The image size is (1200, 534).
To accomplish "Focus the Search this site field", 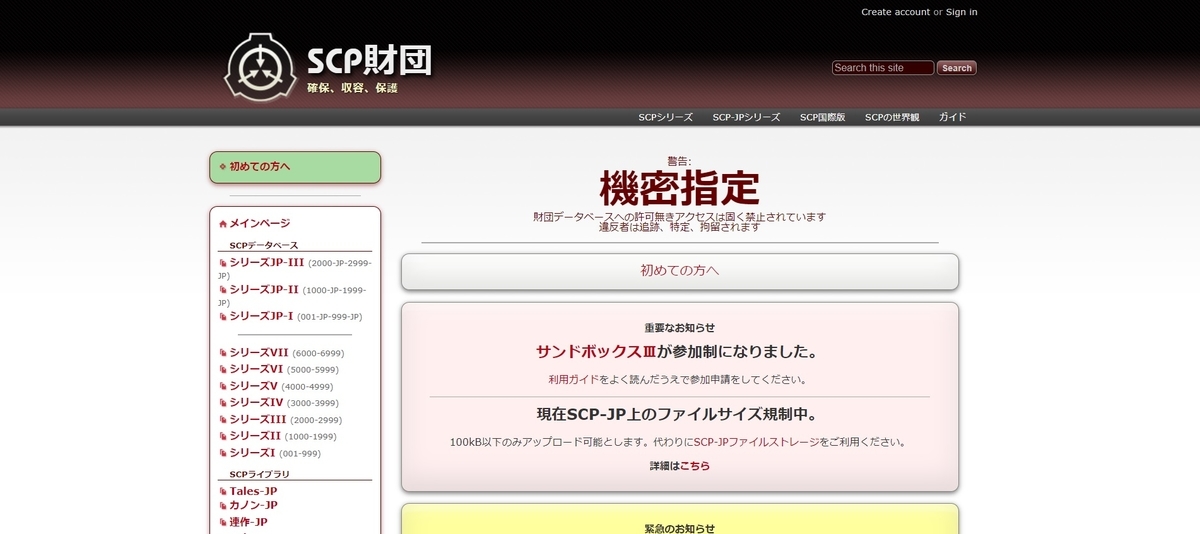I will coord(883,68).
